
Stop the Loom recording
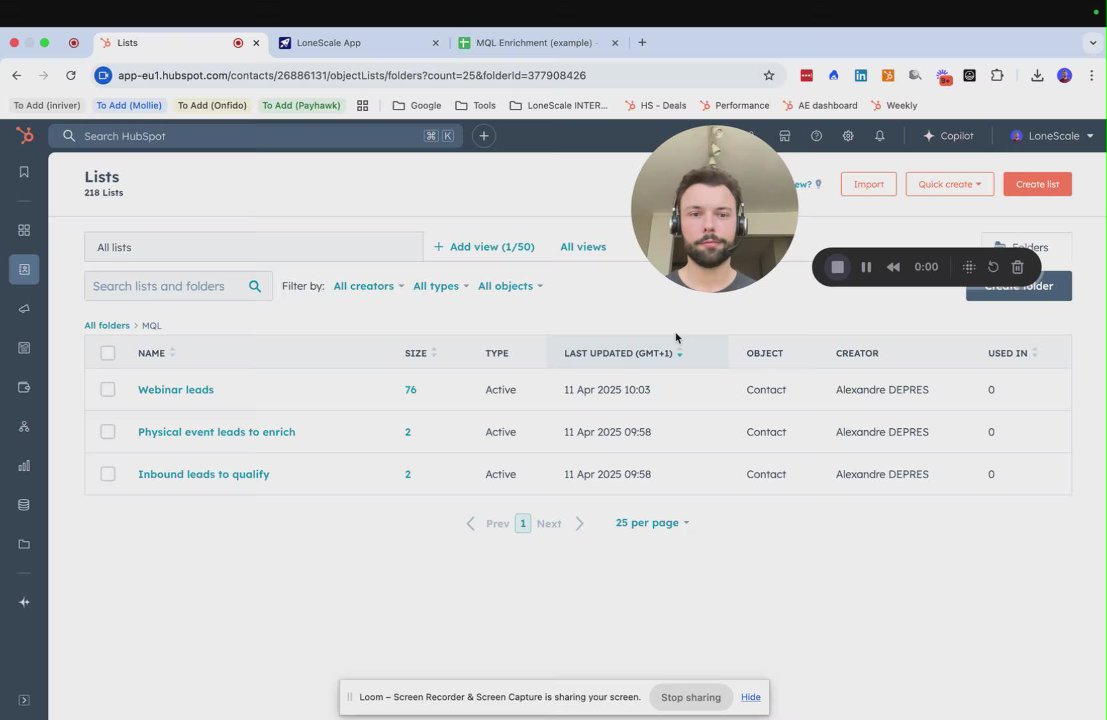[x=837, y=267]
